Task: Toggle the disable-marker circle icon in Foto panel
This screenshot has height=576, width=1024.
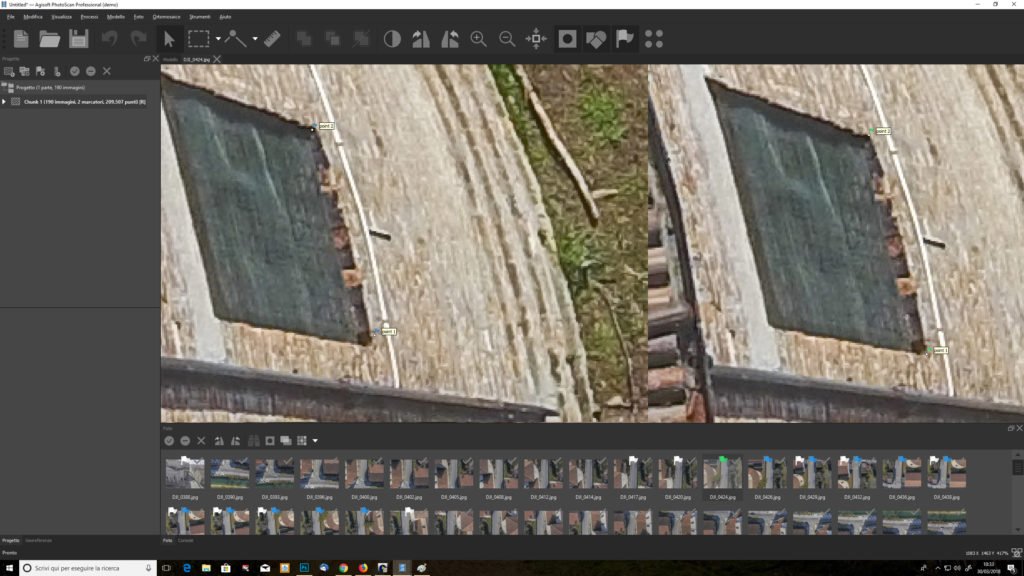Action: tap(185, 440)
